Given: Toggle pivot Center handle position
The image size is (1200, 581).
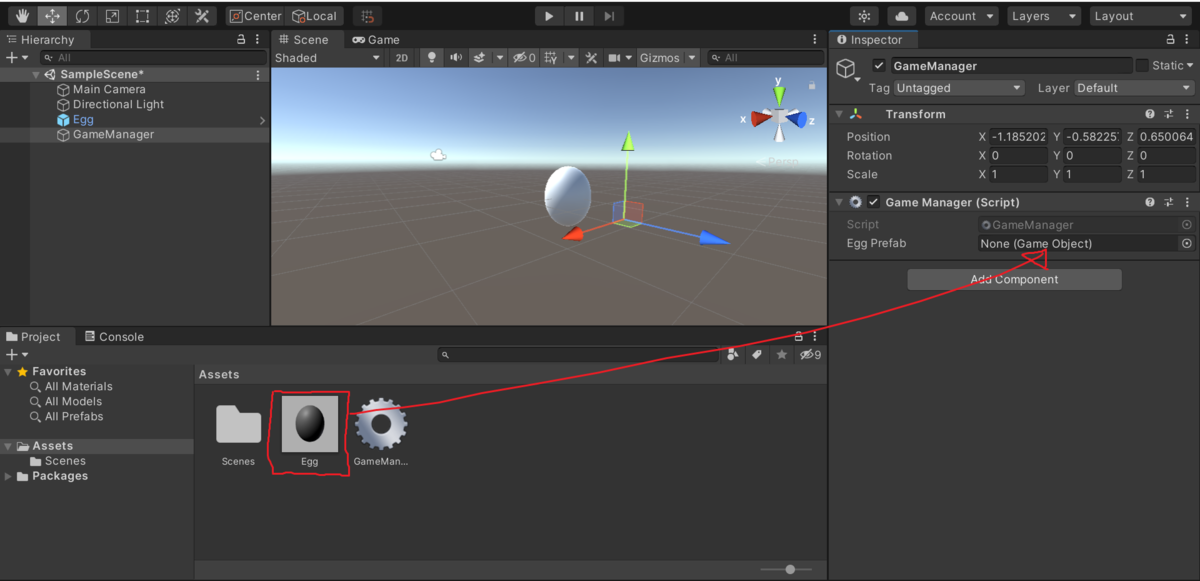Looking at the screenshot, I should click(x=256, y=16).
